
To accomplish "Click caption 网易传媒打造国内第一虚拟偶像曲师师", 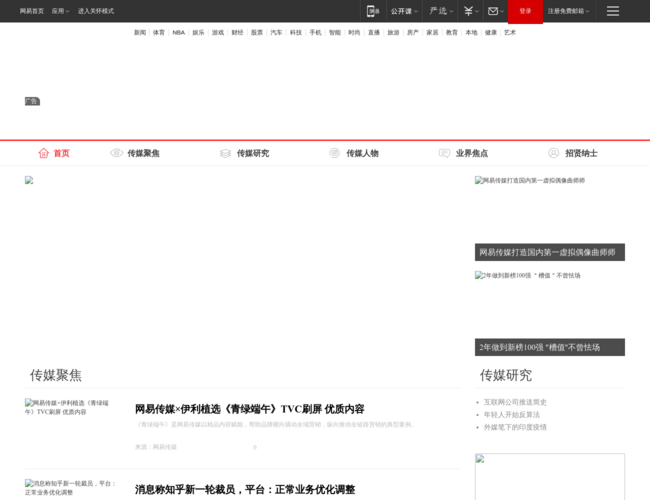I will coord(550,252).
